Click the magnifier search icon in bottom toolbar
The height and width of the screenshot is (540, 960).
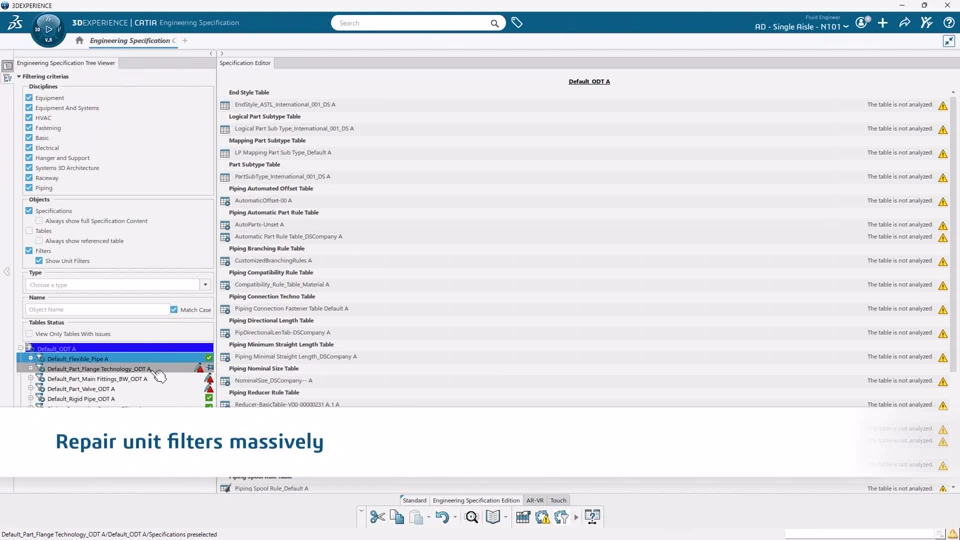(471, 517)
